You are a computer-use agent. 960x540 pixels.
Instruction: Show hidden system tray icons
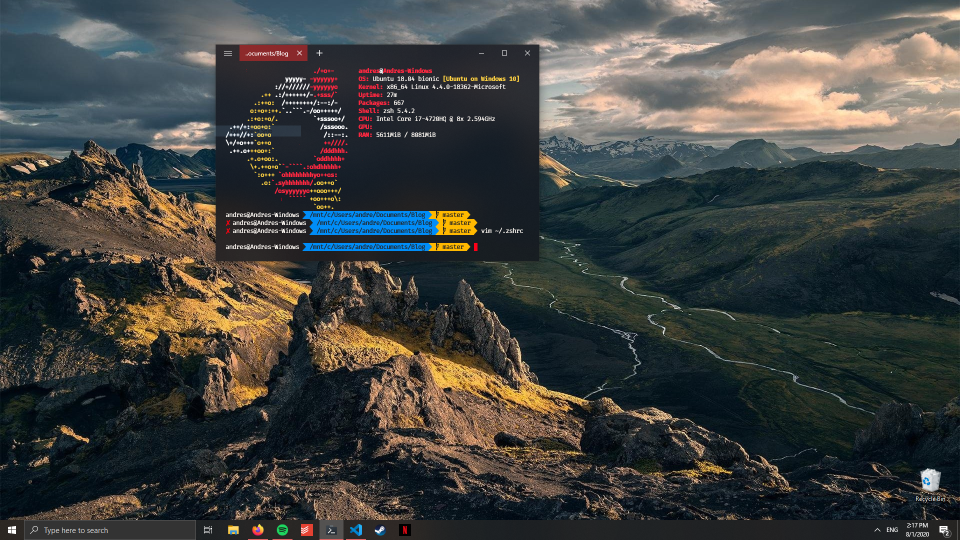[x=877, y=530]
